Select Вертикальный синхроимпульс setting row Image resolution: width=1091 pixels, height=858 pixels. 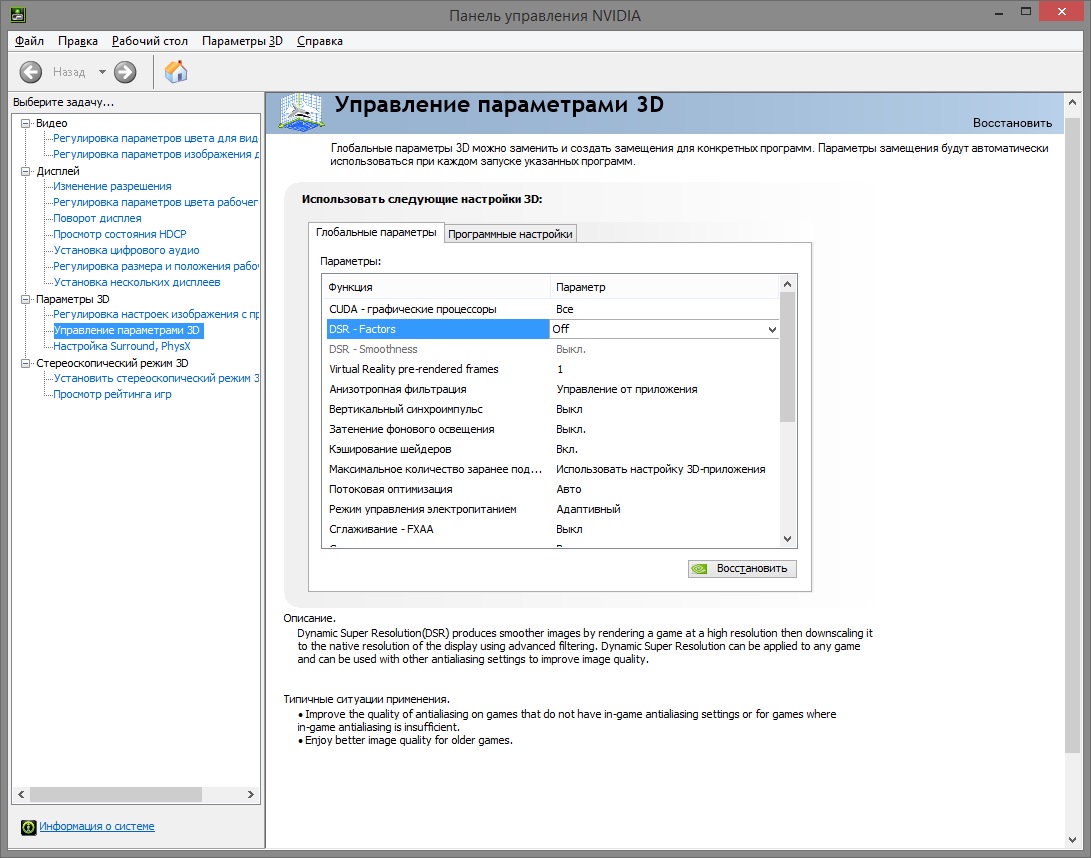(552, 410)
